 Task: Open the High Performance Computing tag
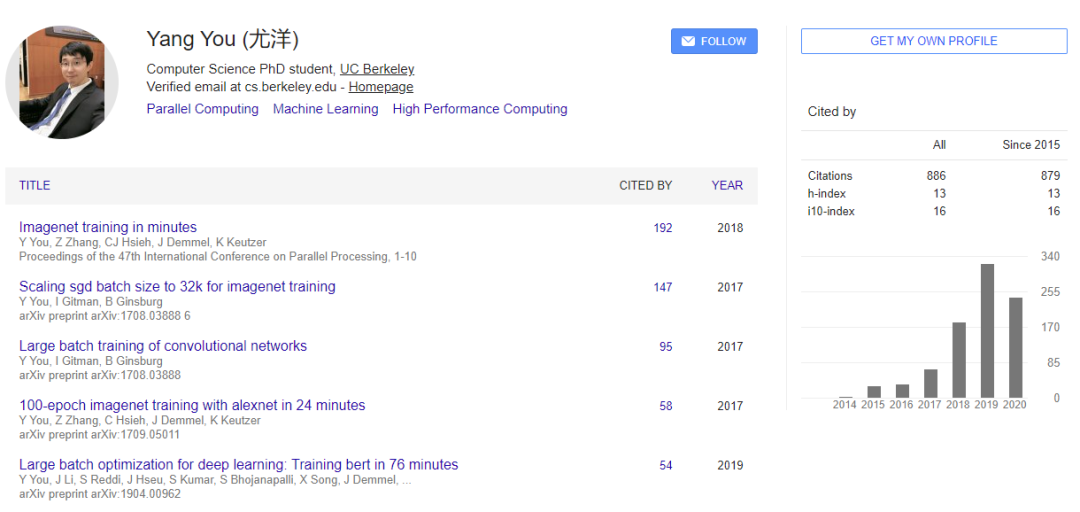[x=480, y=109]
